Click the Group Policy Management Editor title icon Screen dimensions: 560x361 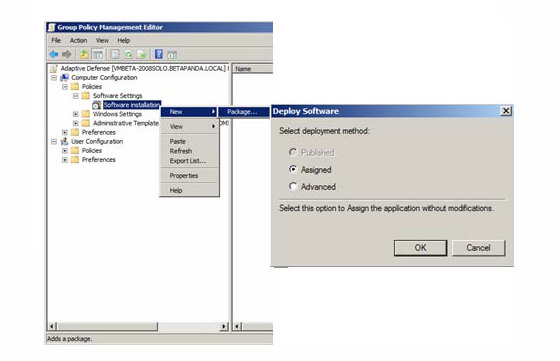coord(52,27)
